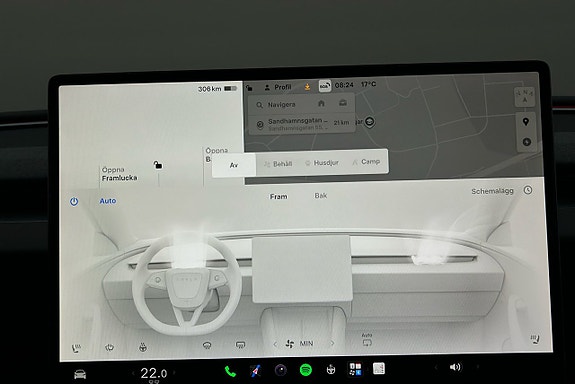Open the Profil menu
Image resolution: width=575 pixels, height=384 pixels.
tap(278, 87)
